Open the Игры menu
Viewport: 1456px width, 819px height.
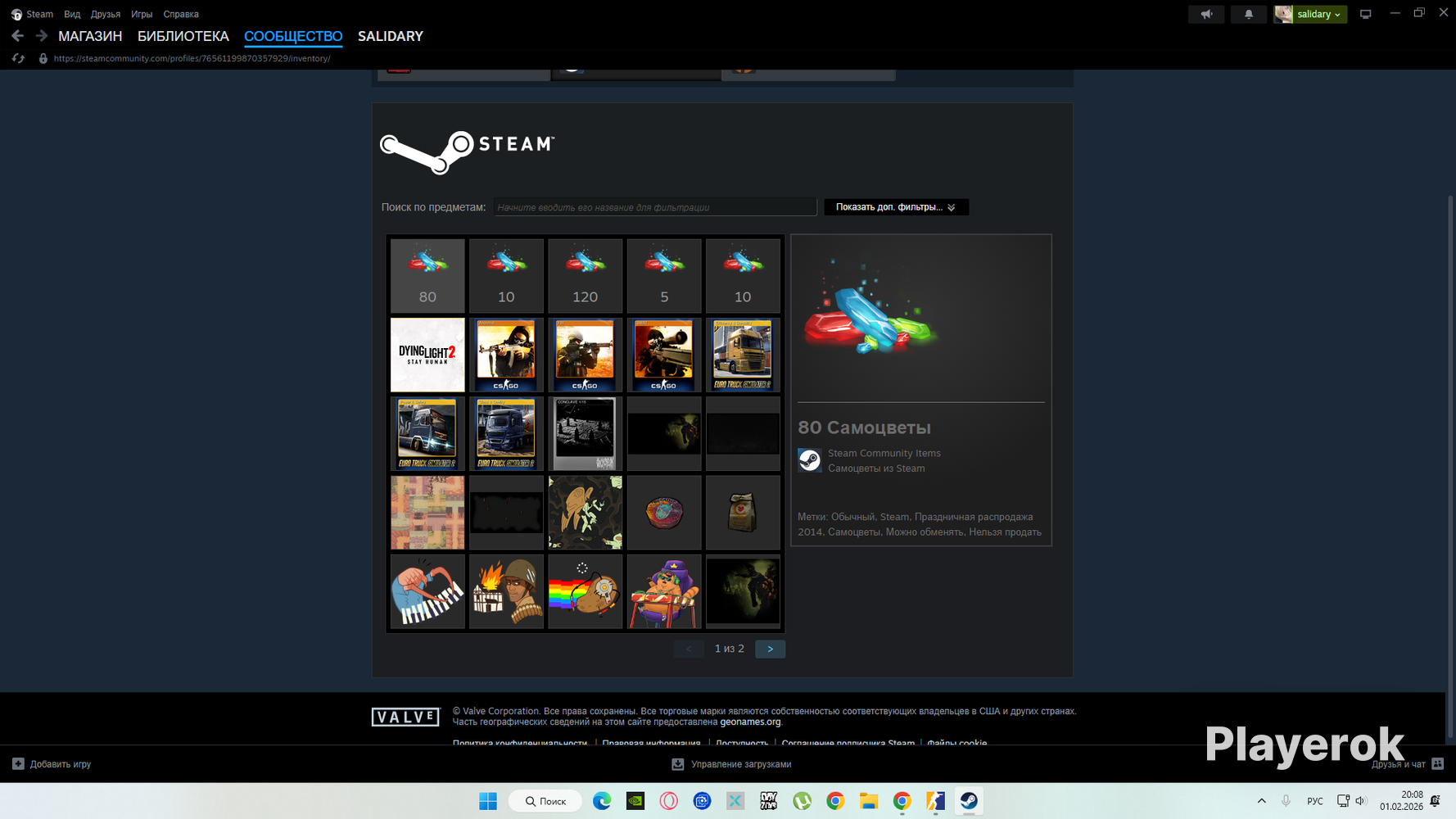coord(142,14)
